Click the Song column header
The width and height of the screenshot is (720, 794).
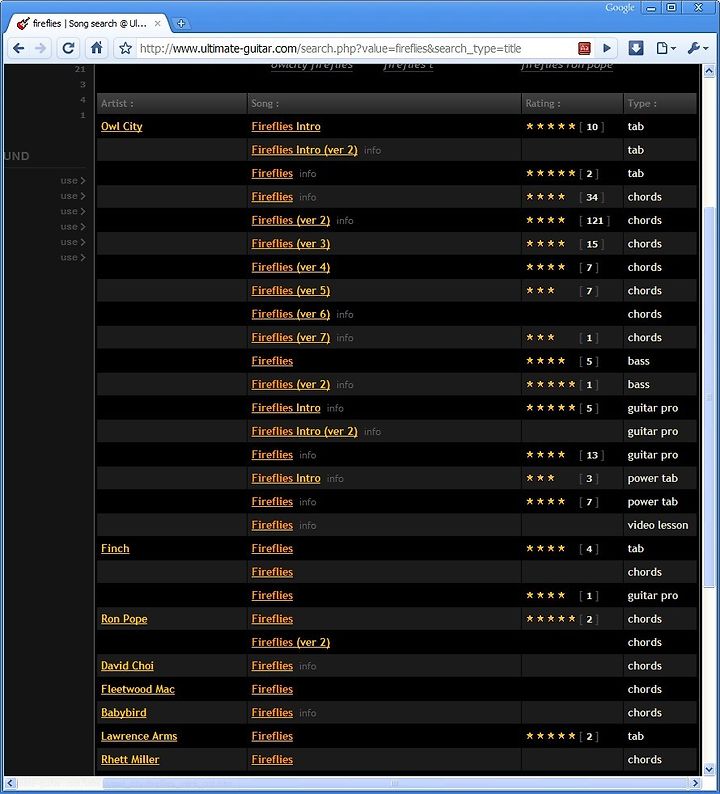[x=384, y=103]
